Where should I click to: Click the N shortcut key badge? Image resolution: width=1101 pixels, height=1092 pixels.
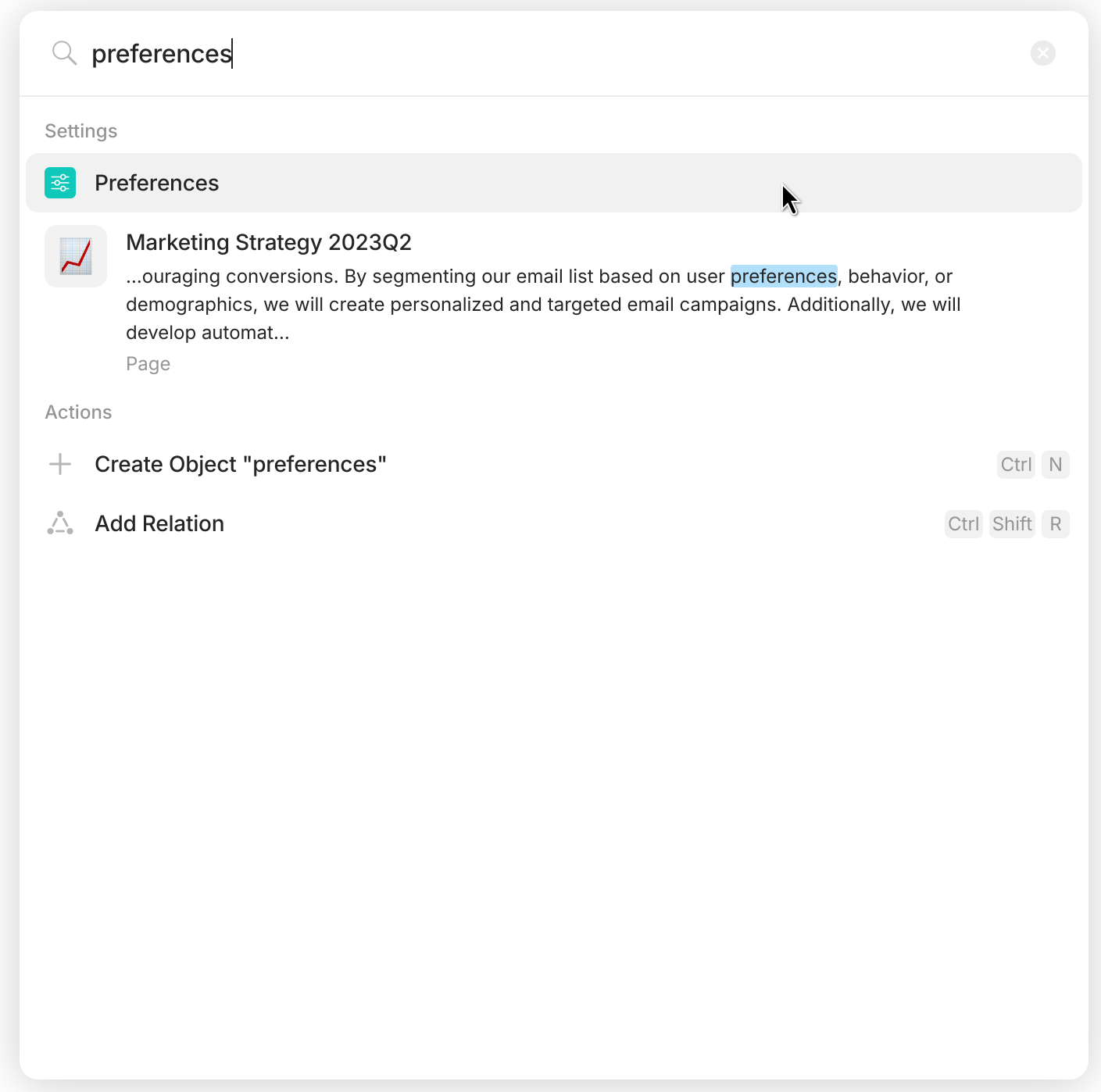[1056, 465]
